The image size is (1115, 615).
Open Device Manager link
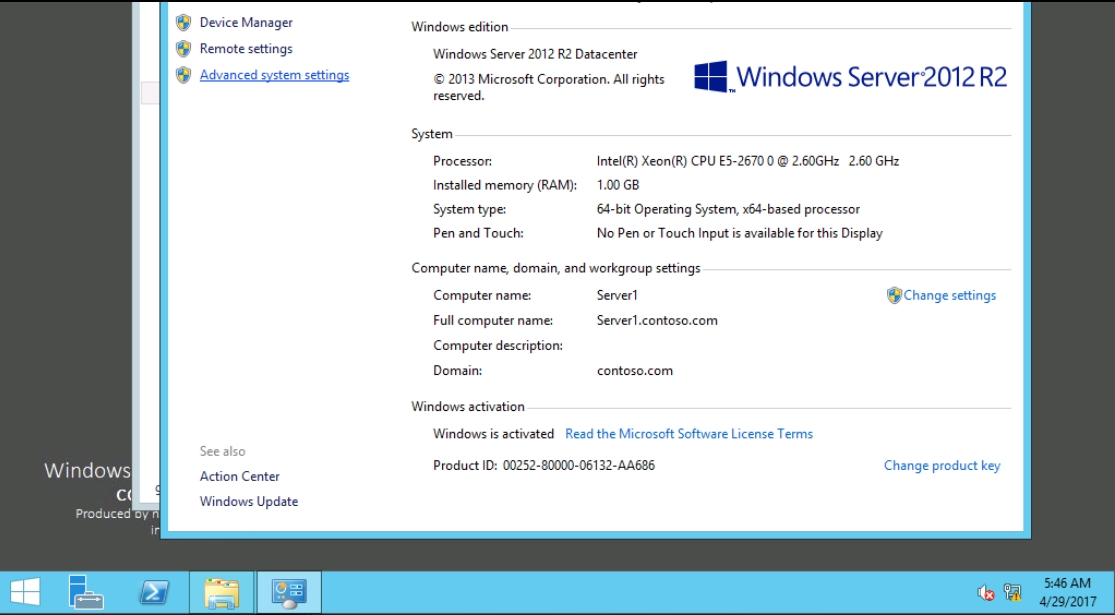coord(246,23)
